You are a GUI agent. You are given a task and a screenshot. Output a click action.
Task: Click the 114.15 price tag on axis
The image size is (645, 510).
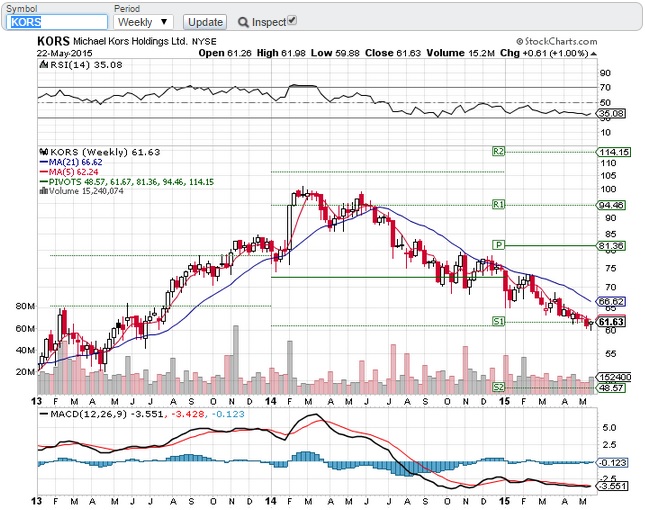click(x=613, y=152)
